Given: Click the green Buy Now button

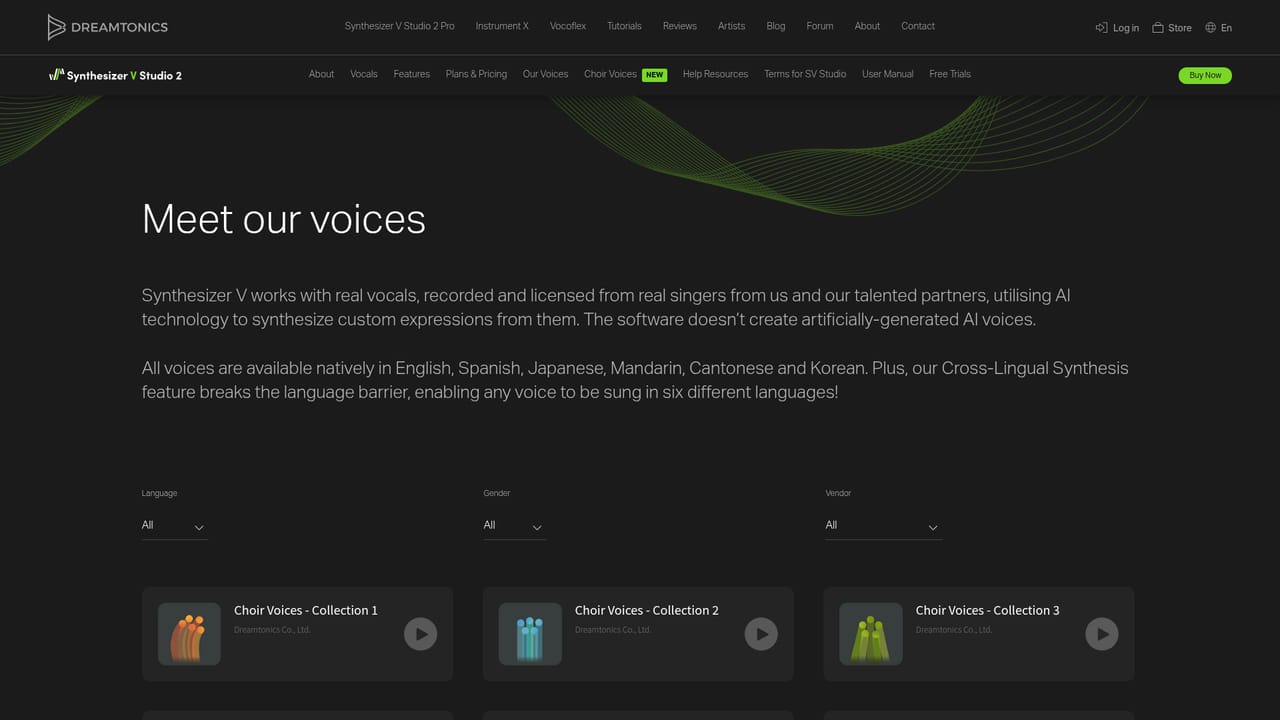Looking at the screenshot, I should [x=1205, y=75].
